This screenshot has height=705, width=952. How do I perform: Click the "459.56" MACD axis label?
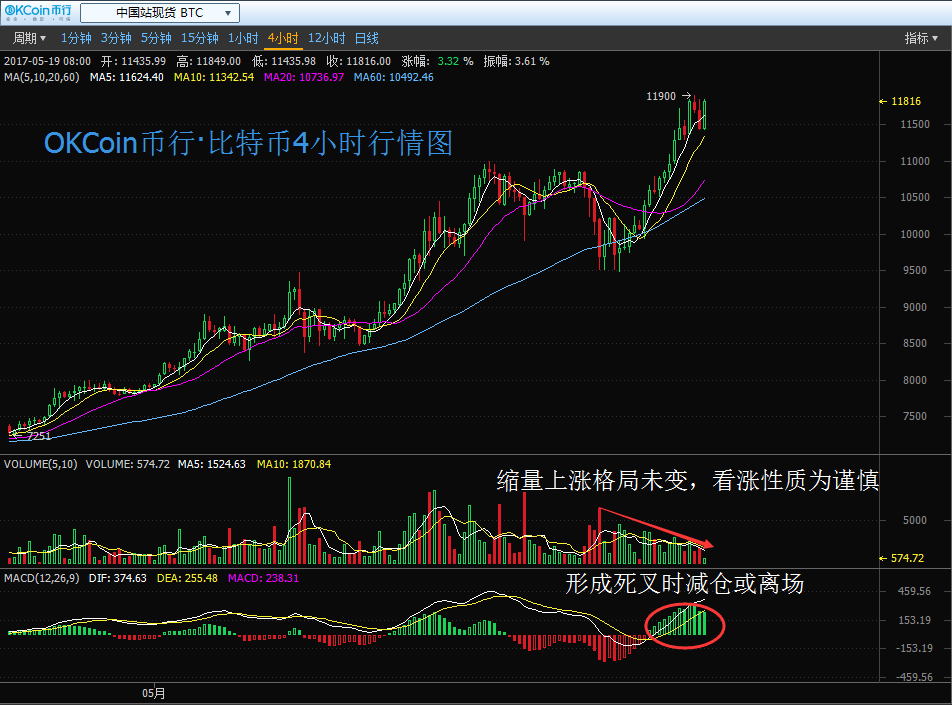point(914,591)
